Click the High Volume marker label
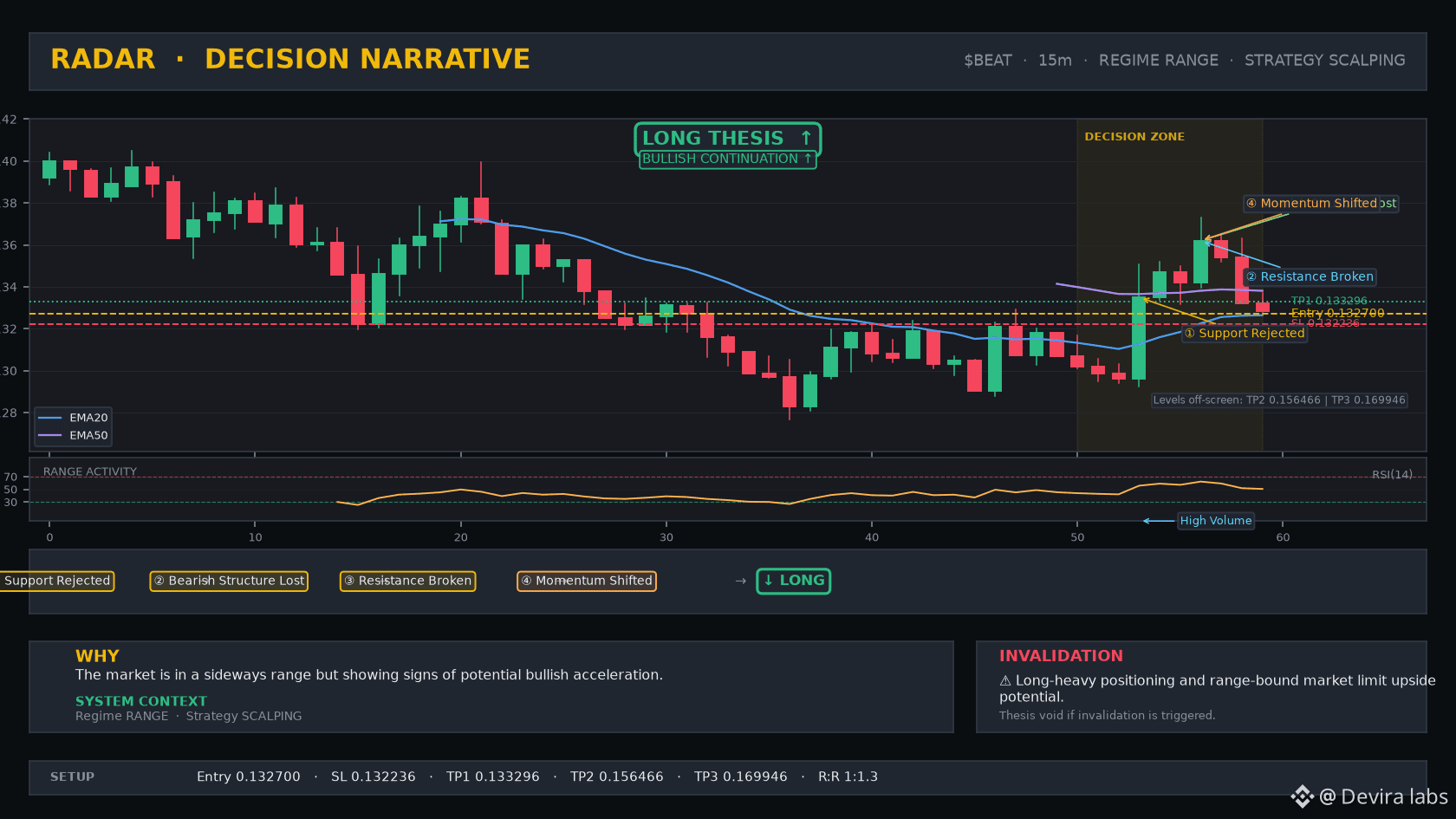This screenshot has height=819, width=1456. (x=1216, y=521)
